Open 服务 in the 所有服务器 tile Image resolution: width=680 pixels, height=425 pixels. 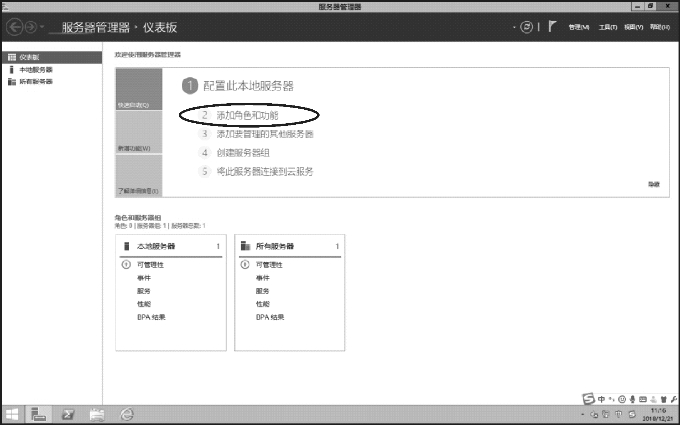(263, 291)
